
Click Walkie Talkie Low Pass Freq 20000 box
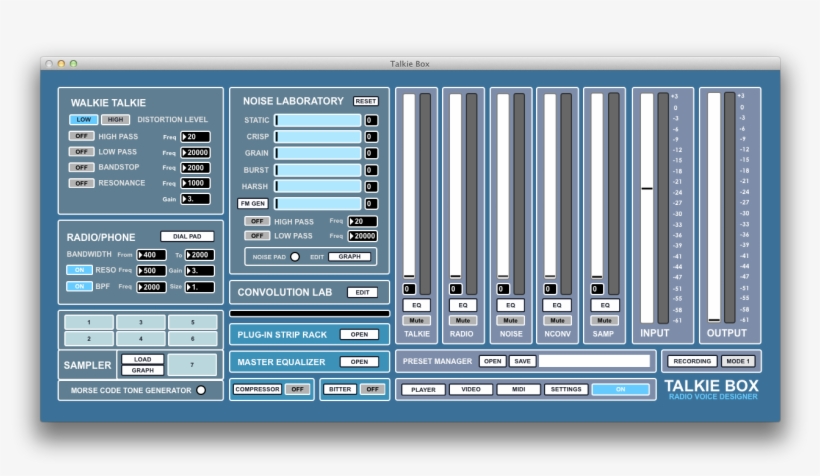click(x=195, y=152)
